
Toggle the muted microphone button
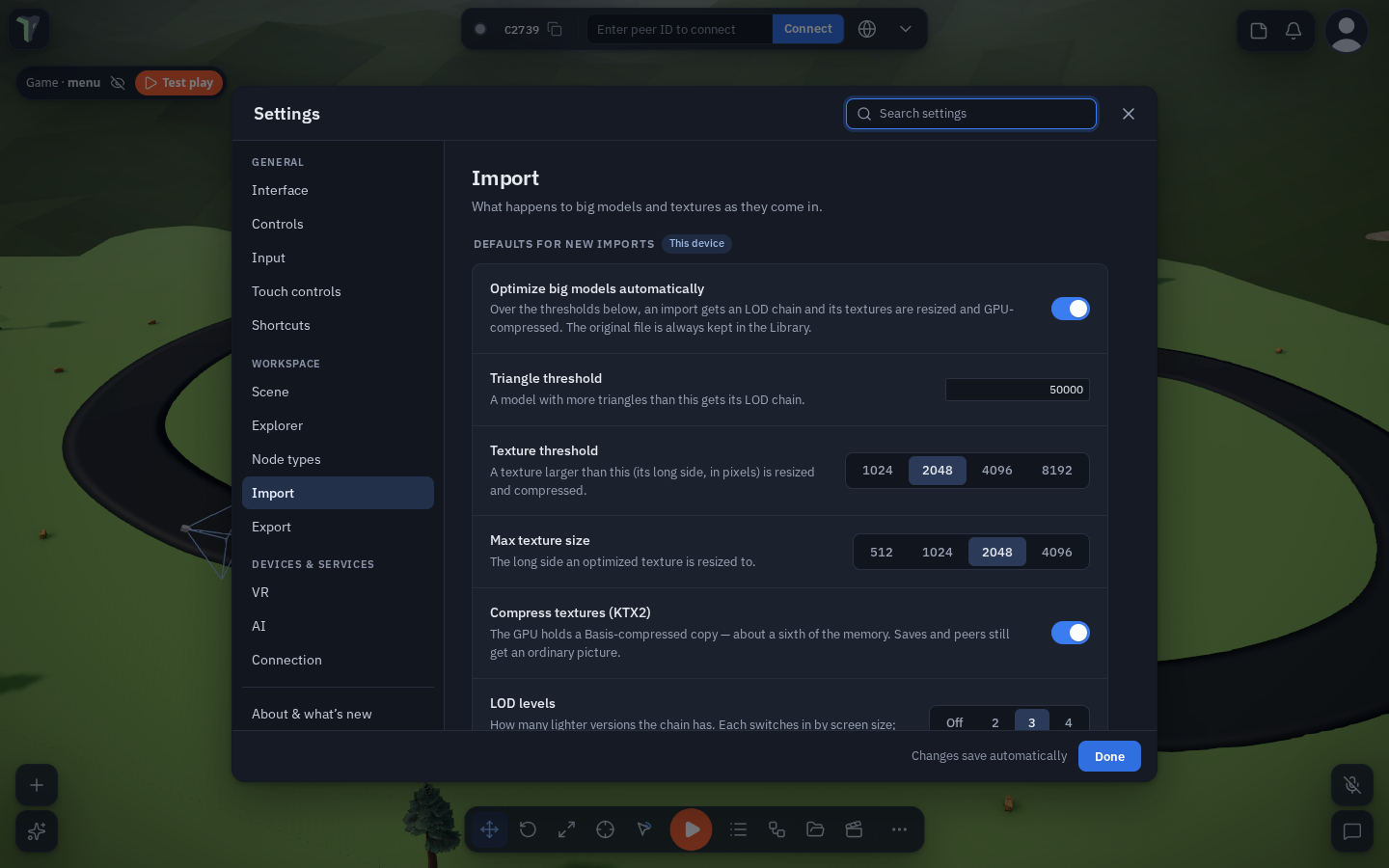[x=1352, y=785]
